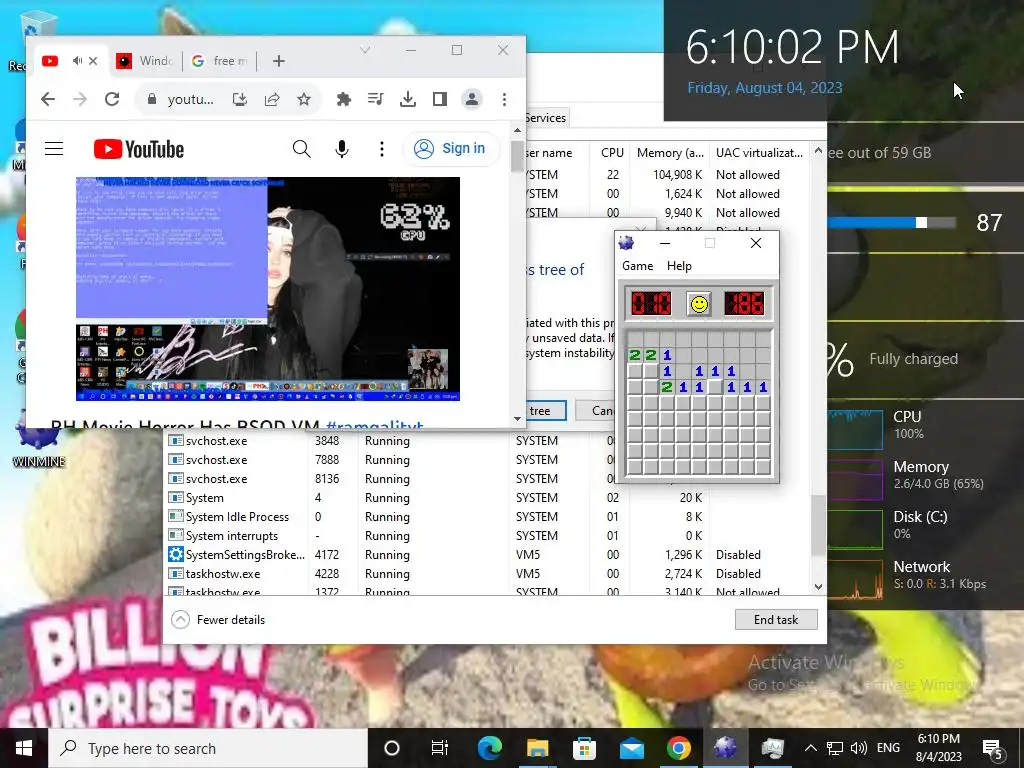Bookmark this page with the star
The height and width of the screenshot is (768, 1024).
coord(304,99)
